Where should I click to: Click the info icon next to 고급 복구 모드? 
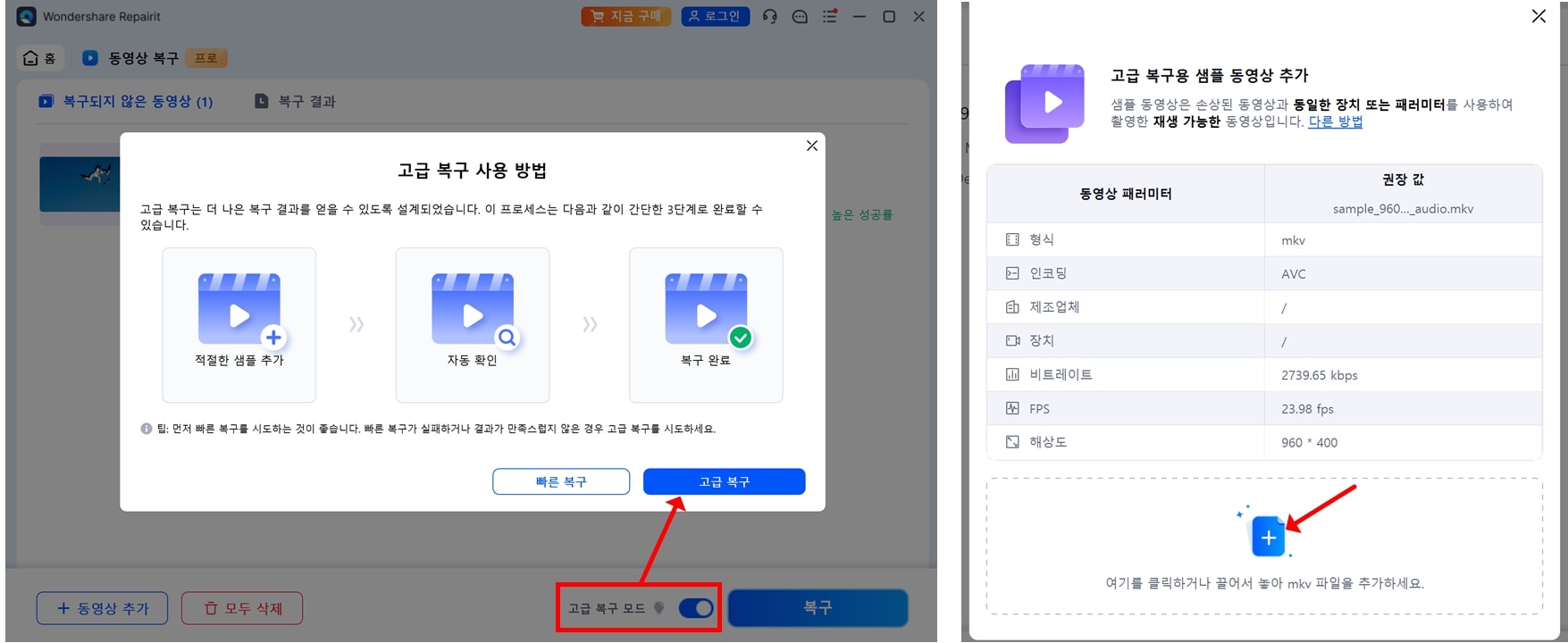[659, 608]
